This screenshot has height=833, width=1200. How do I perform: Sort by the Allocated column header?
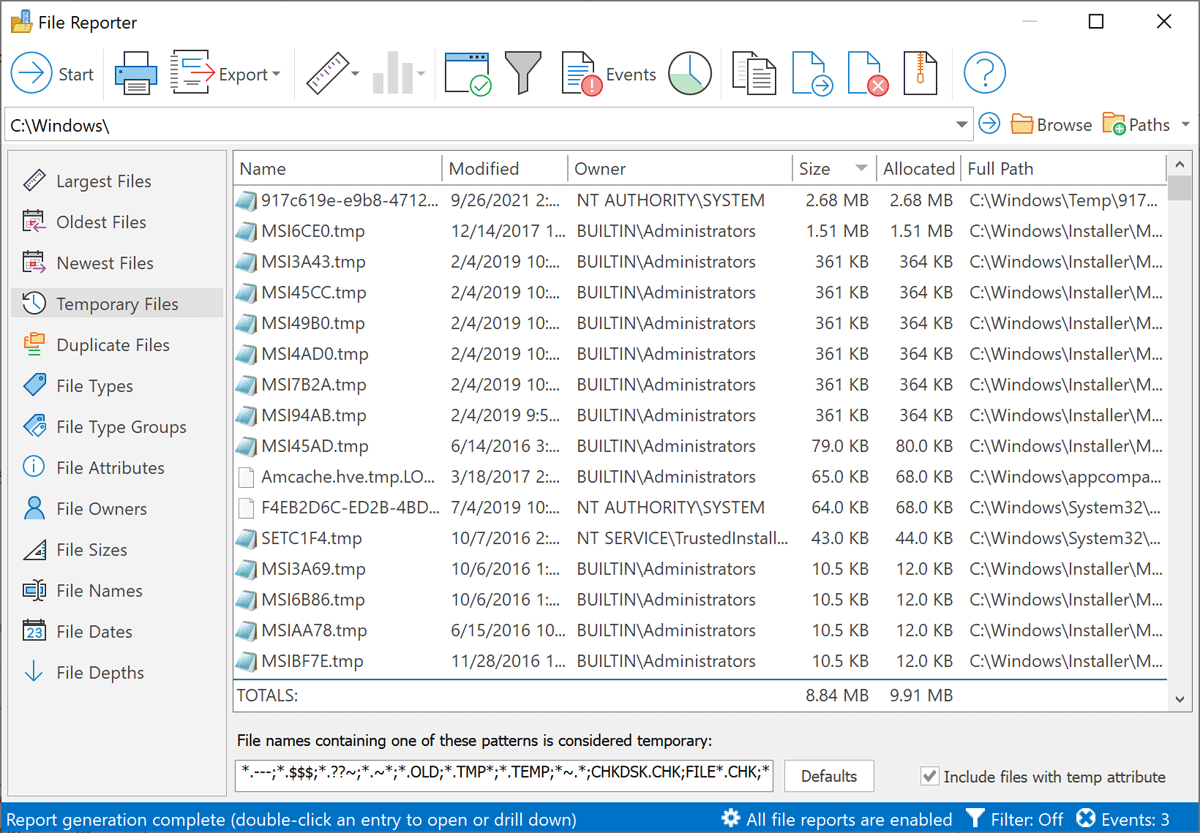(919, 169)
